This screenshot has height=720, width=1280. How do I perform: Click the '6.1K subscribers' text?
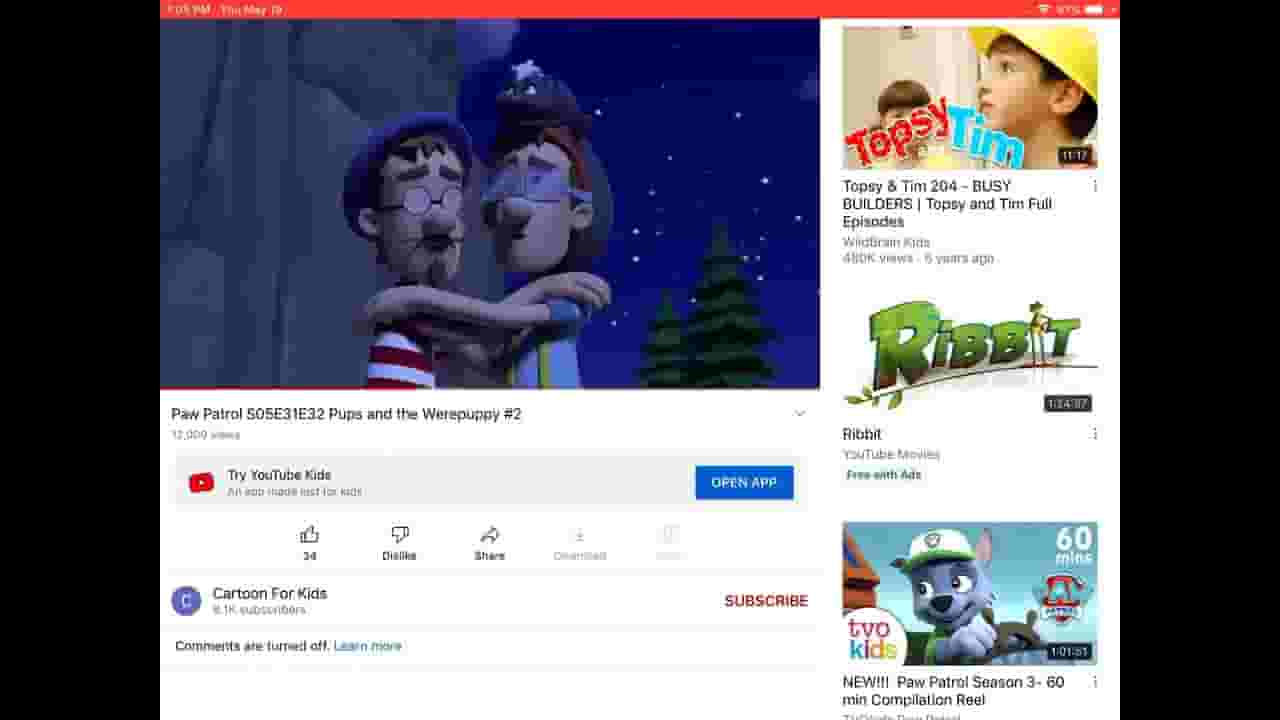coord(259,610)
